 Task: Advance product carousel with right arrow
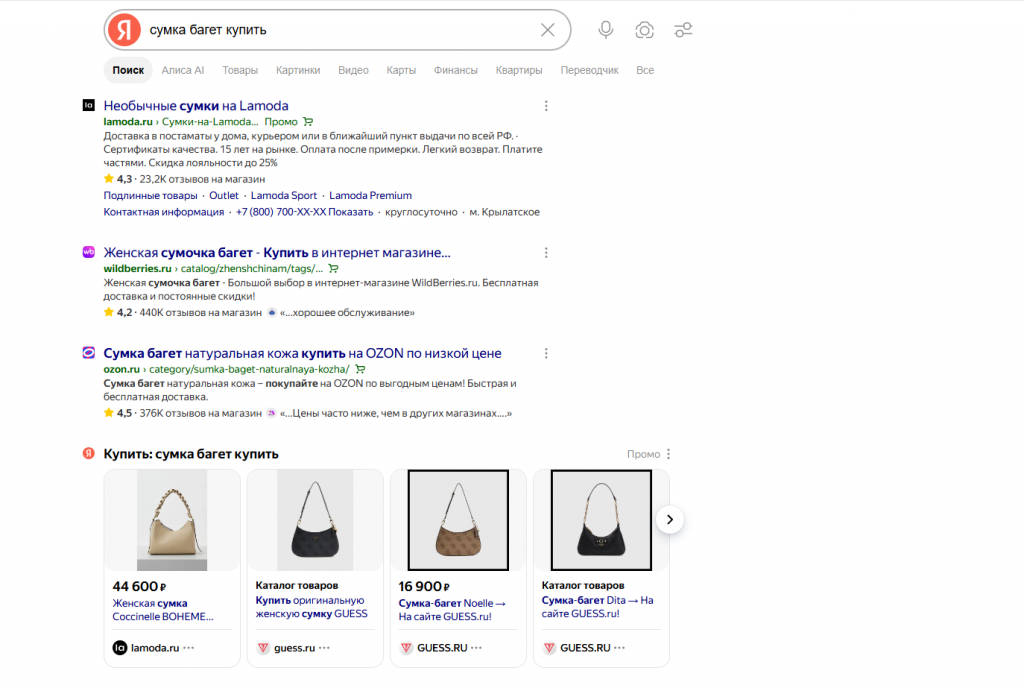tap(669, 520)
